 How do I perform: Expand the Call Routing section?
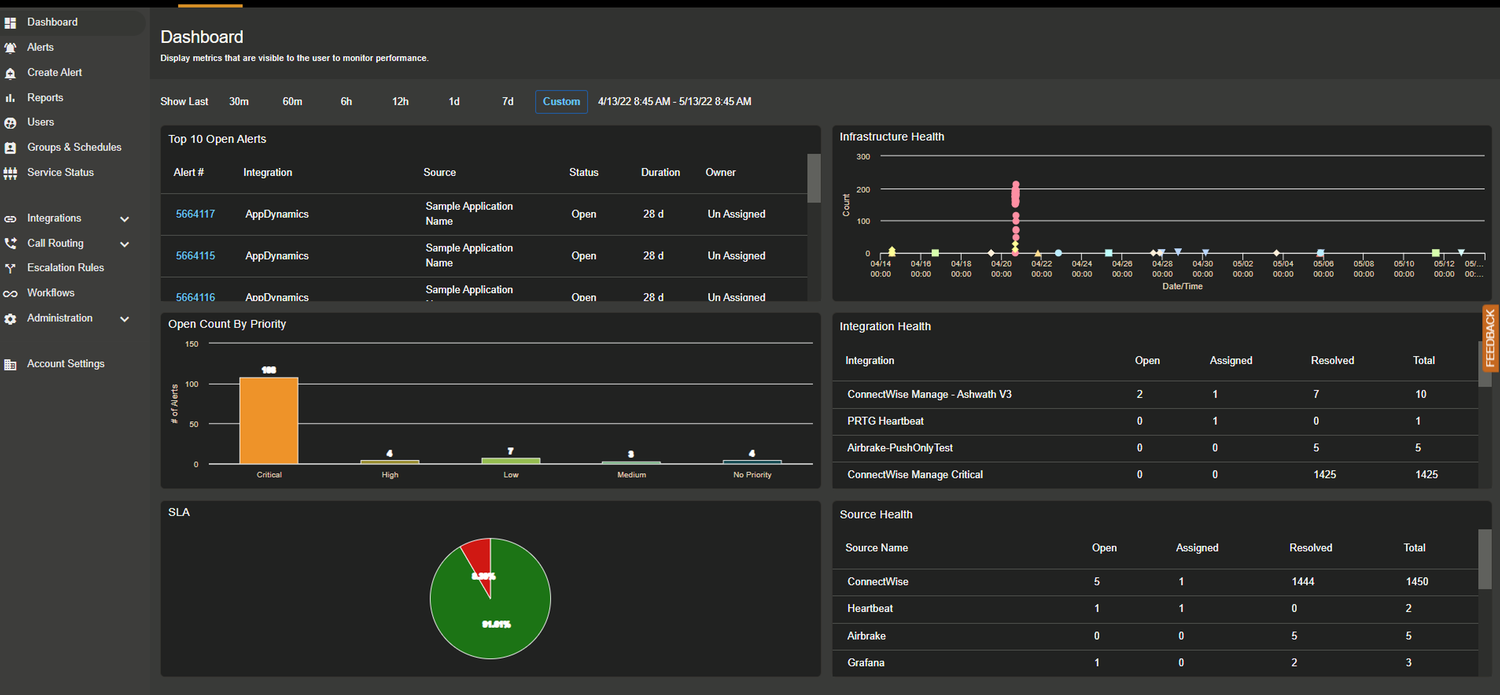[x=124, y=243]
